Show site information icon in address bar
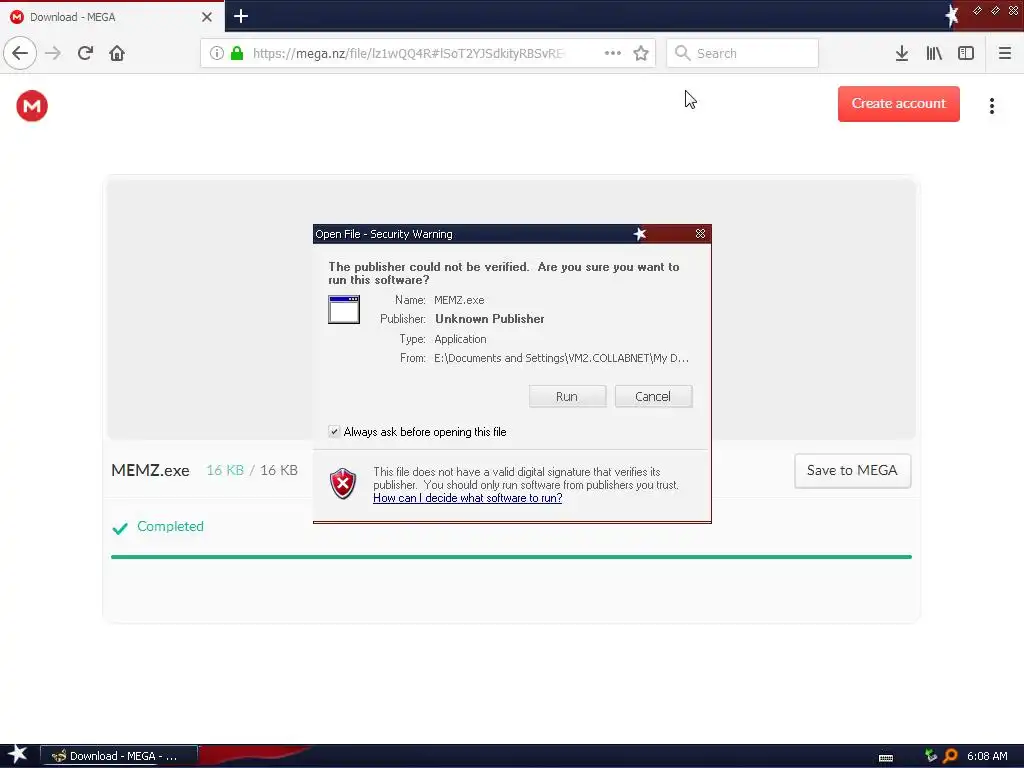 pos(216,53)
